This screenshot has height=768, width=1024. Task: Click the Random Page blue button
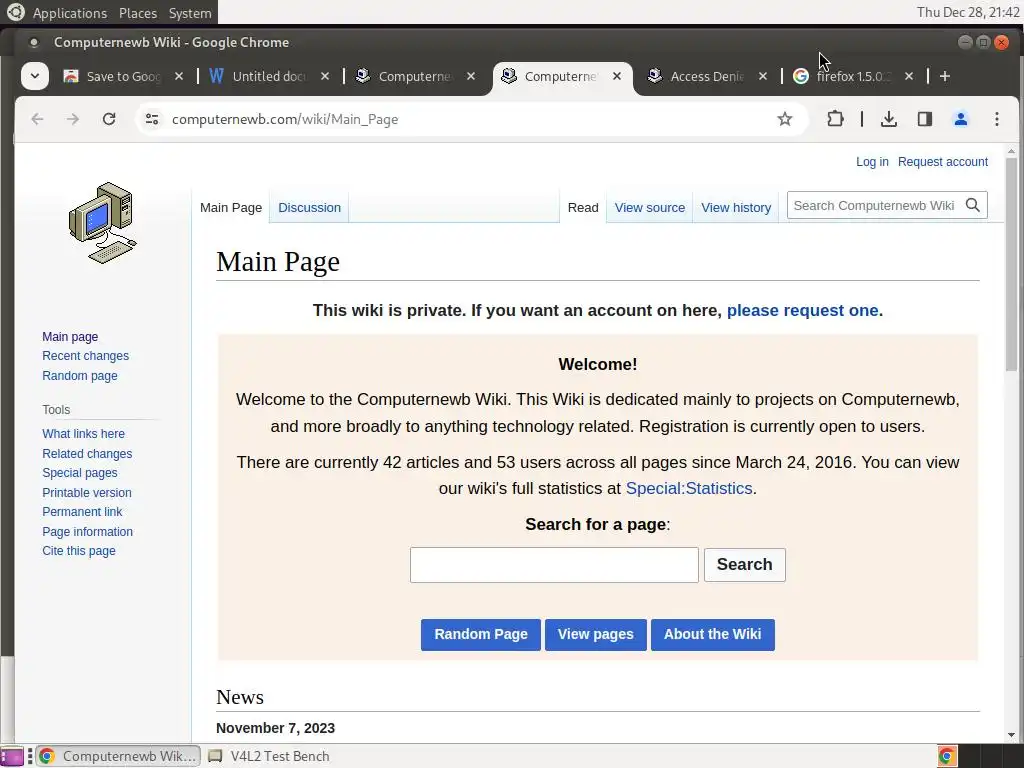tap(481, 635)
